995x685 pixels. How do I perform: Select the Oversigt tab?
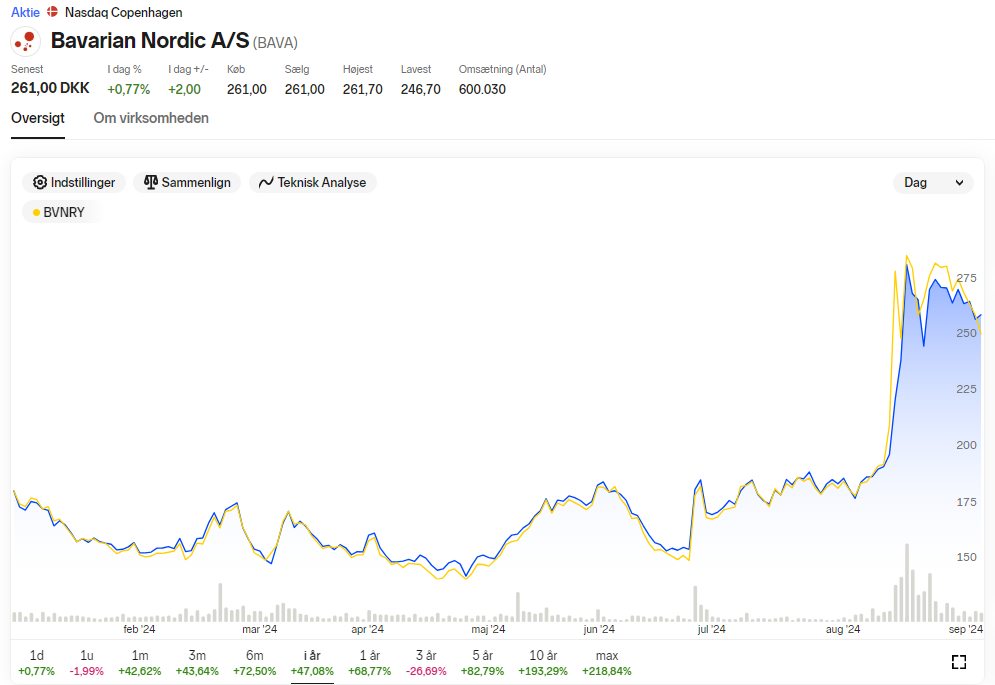tap(37, 118)
